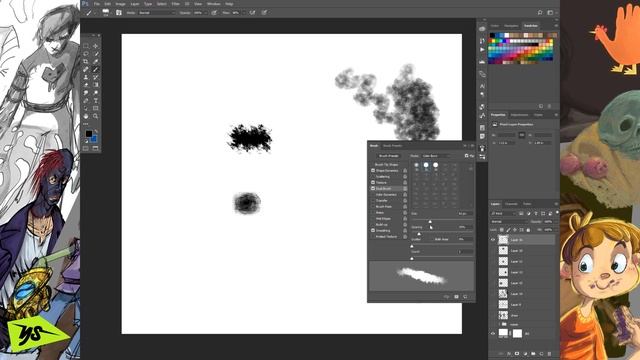Select Brush Tip Shape section
This screenshot has height=360, width=640.
386,164
